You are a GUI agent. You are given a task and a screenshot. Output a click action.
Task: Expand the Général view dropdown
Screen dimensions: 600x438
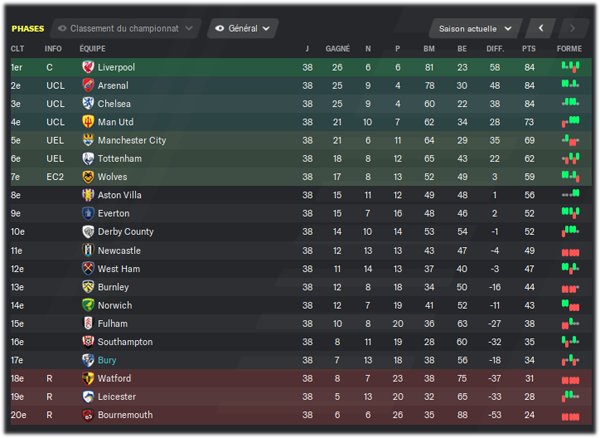[243, 28]
